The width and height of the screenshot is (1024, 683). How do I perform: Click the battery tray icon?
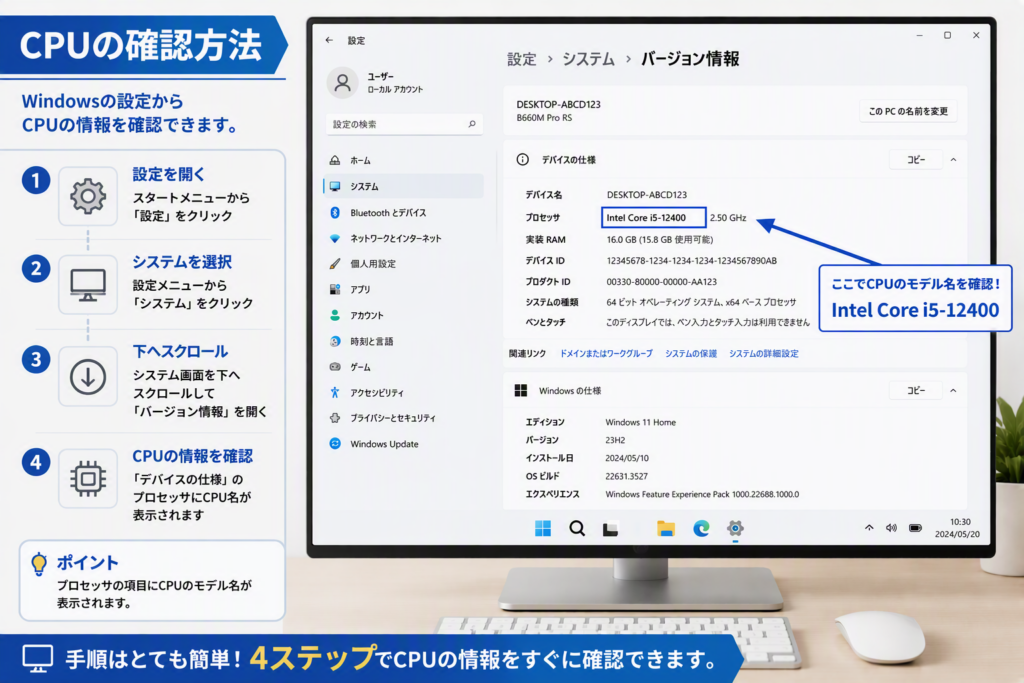916,528
